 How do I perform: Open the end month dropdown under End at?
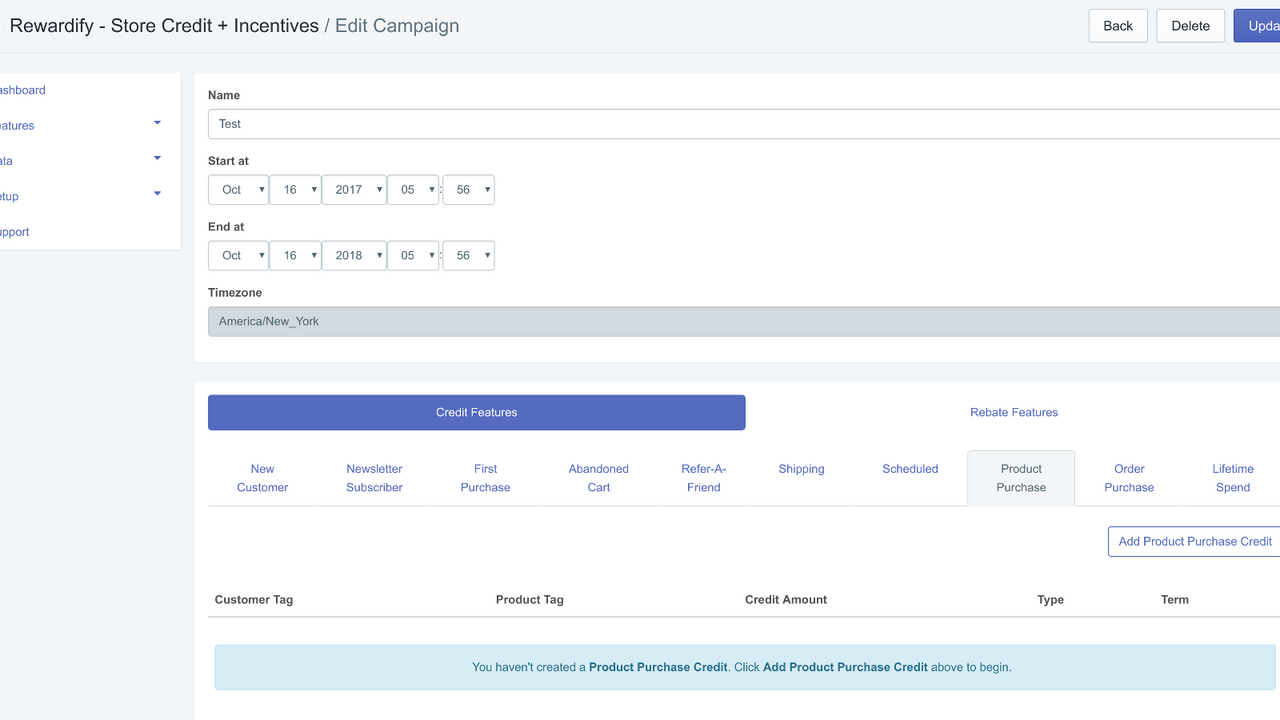tap(238, 255)
